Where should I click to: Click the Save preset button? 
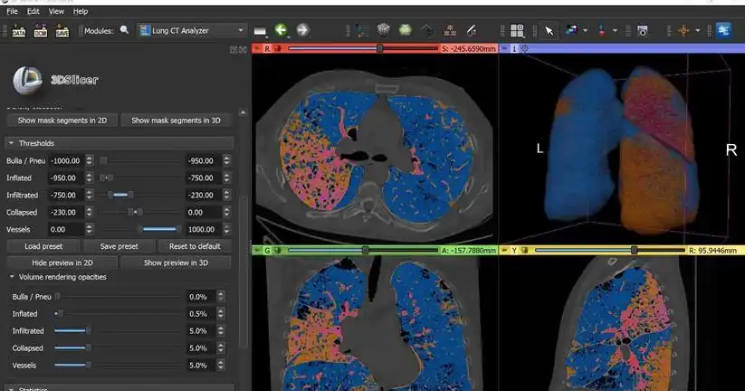click(x=119, y=246)
